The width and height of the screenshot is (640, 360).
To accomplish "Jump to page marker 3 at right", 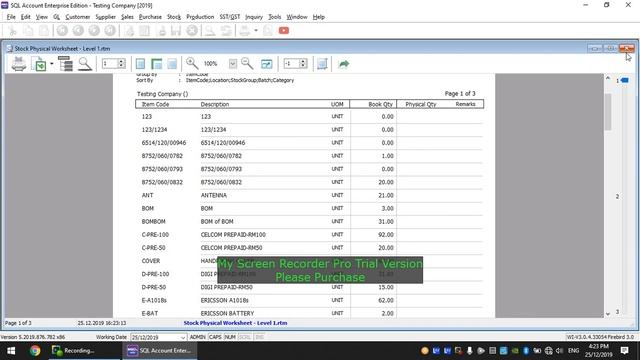I will click(x=617, y=312).
